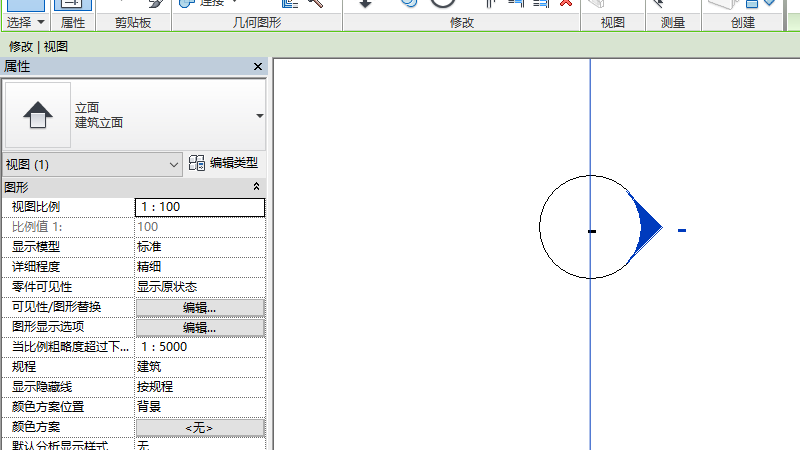Click 编辑 button for 图形显示选项
The image size is (800, 450).
click(x=199, y=327)
